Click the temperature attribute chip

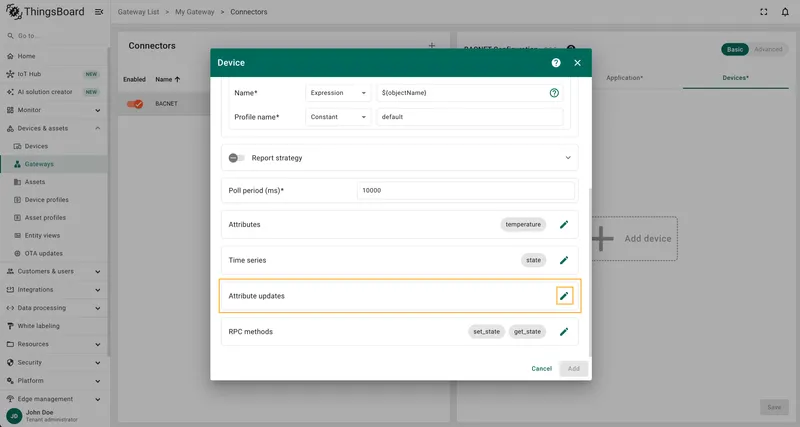click(523, 224)
